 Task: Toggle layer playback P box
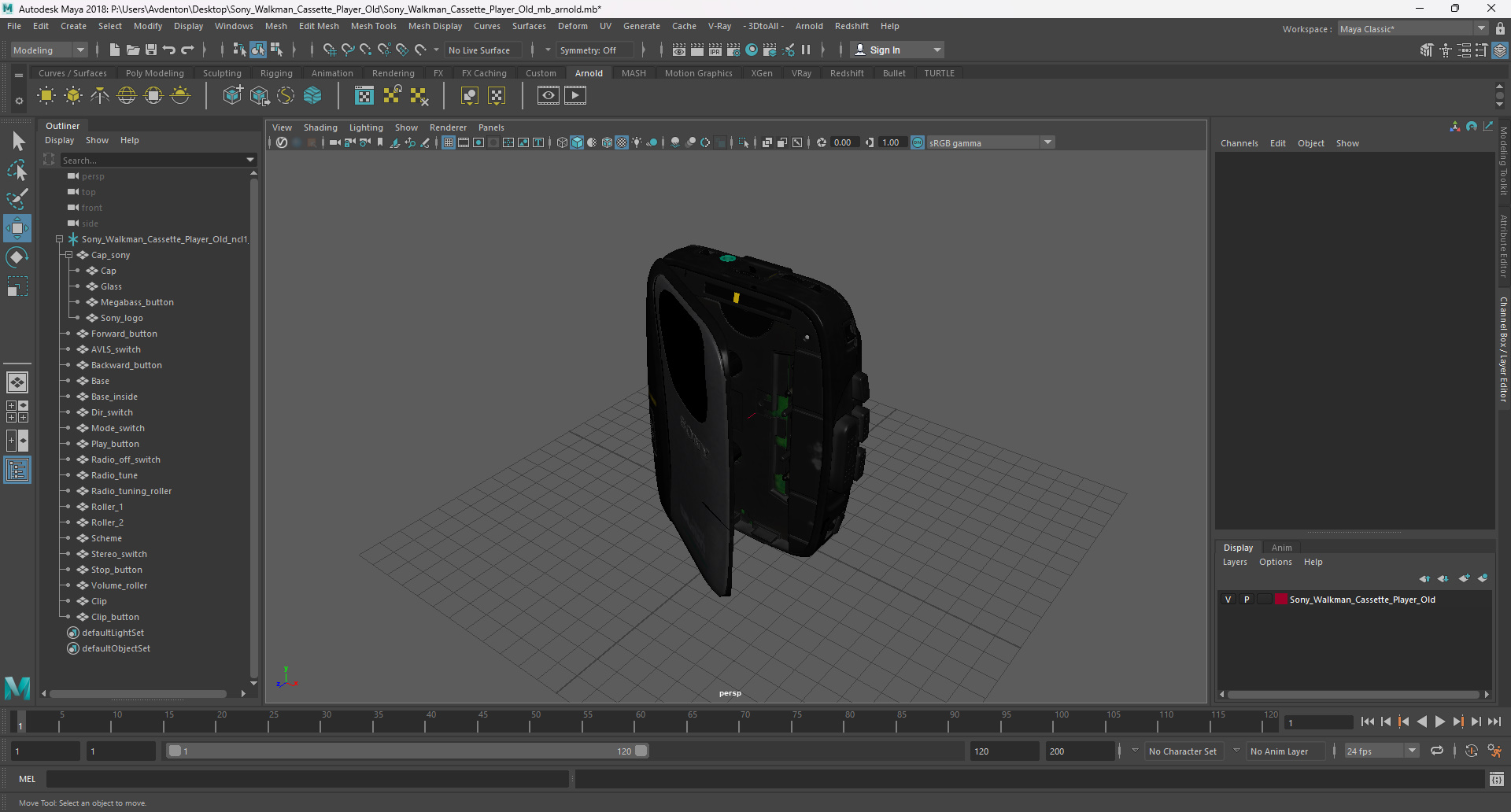pos(1247,600)
